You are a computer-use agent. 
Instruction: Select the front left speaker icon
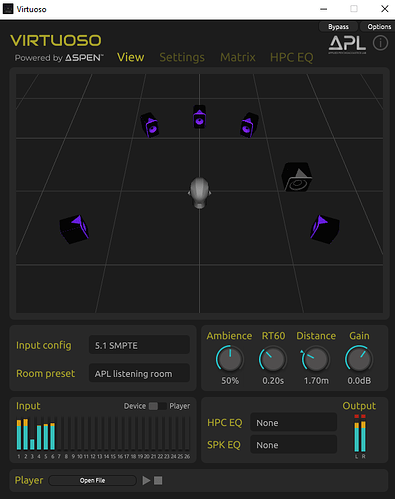click(x=150, y=125)
